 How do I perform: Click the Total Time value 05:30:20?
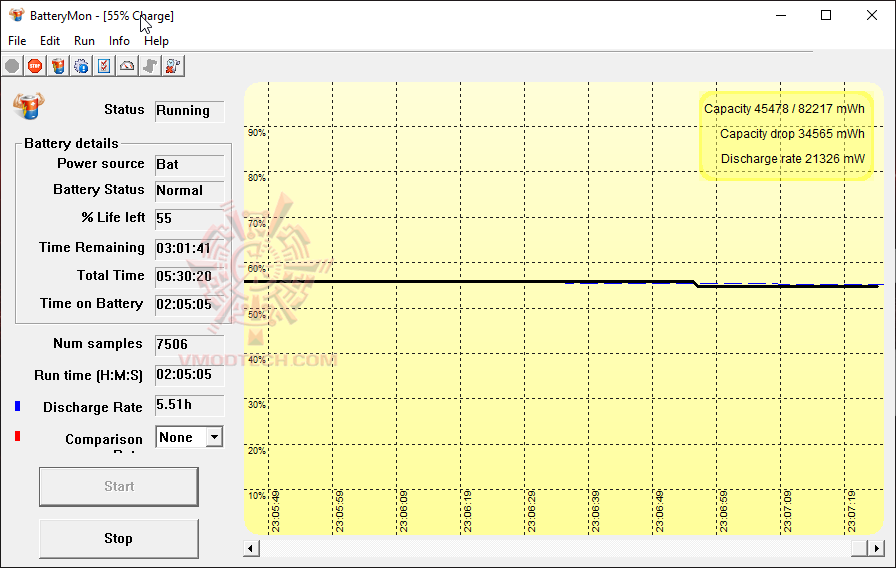189,277
